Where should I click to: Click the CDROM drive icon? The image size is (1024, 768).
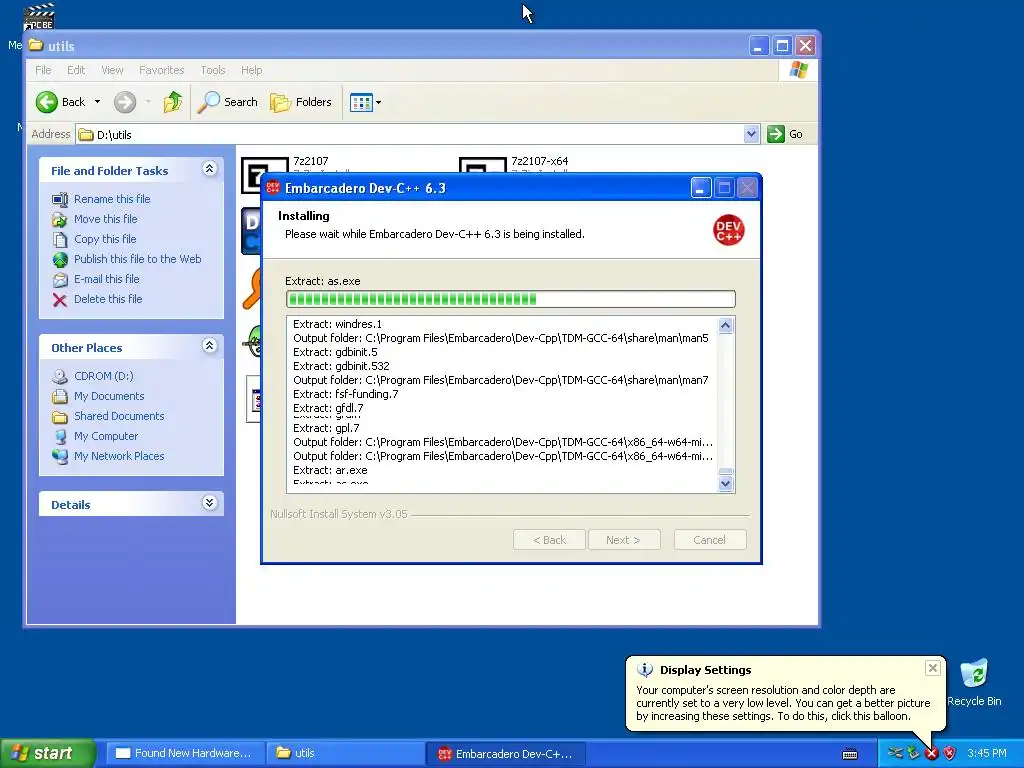60,377
